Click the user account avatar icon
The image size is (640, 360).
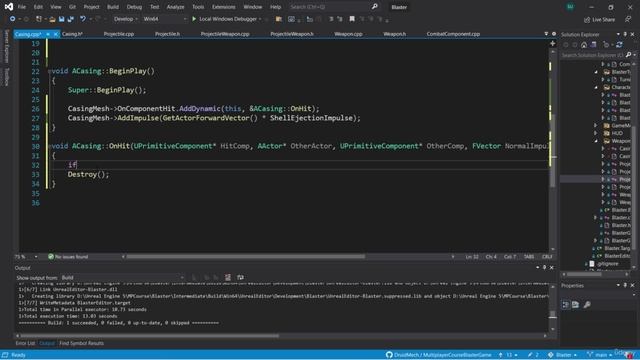(570, 7)
